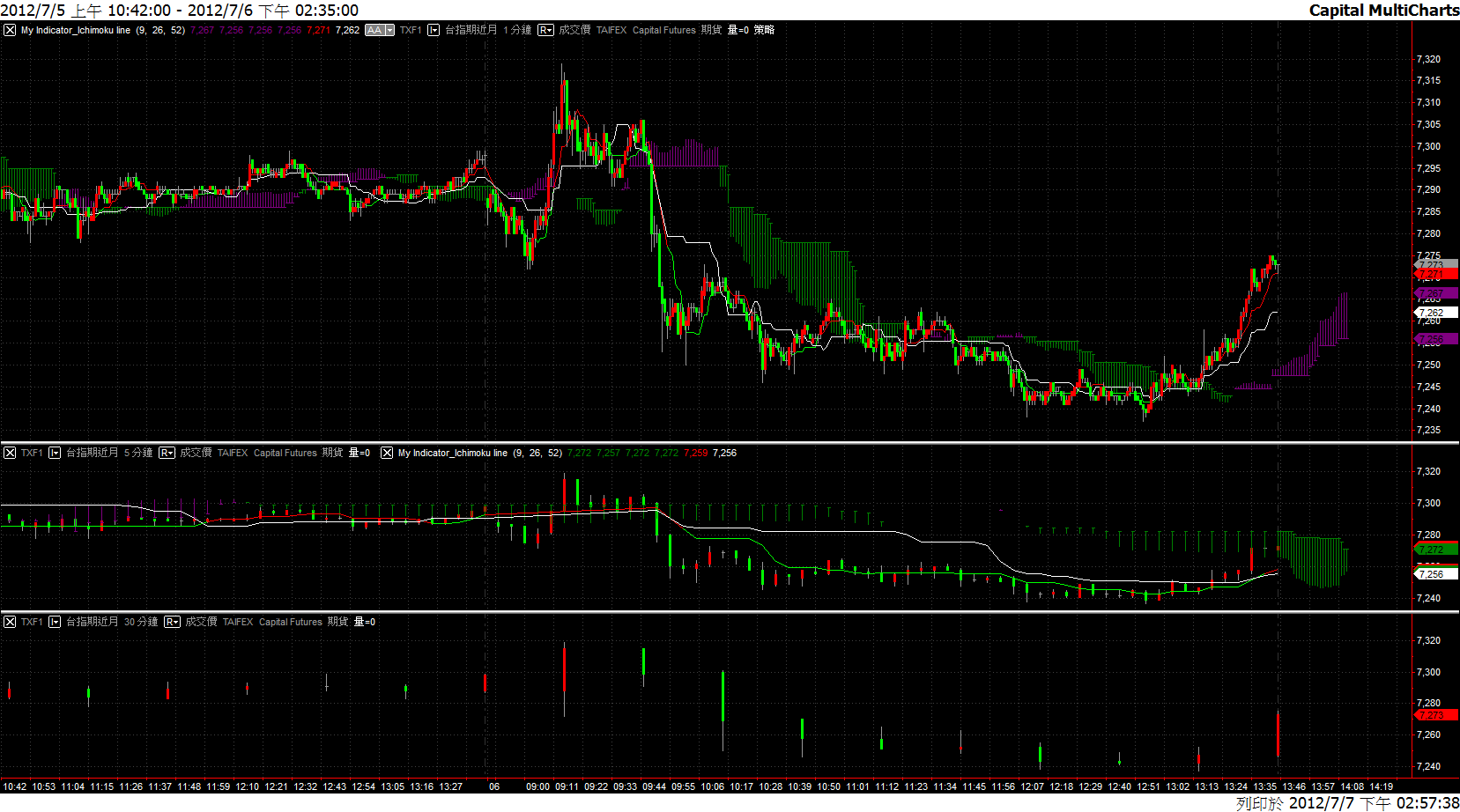Click My Indicator_Ichimoku line label in middle chart
This screenshot has width=1460, height=812.
[453, 453]
